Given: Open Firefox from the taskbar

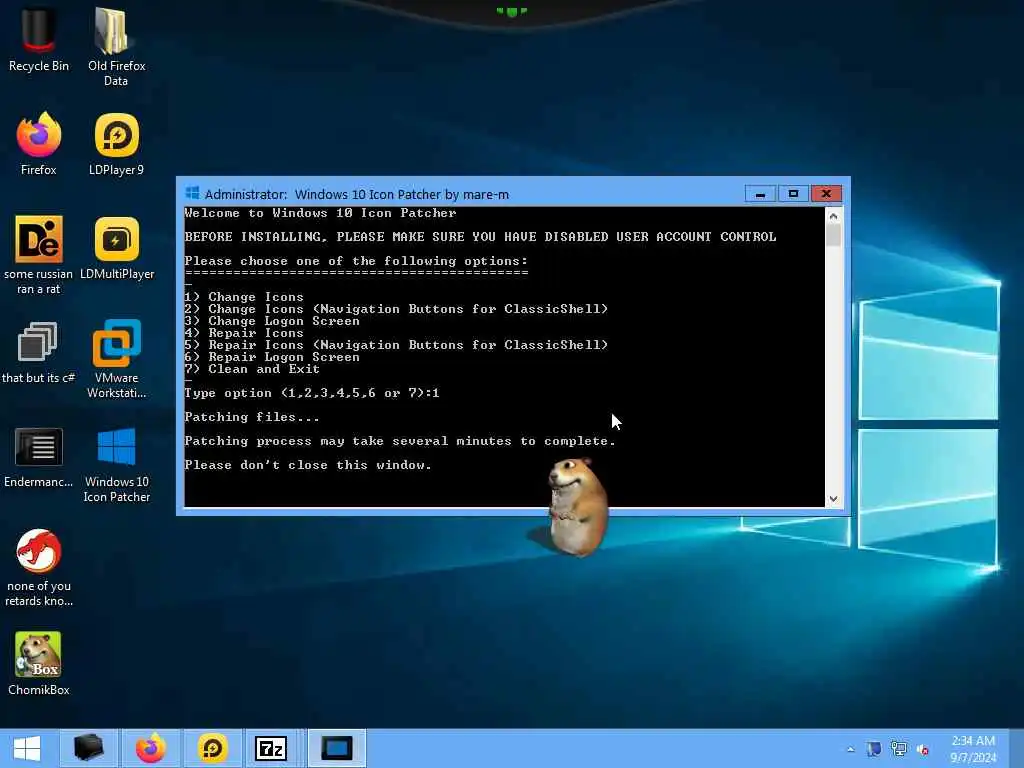Looking at the screenshot, I should tap(150, 748).
